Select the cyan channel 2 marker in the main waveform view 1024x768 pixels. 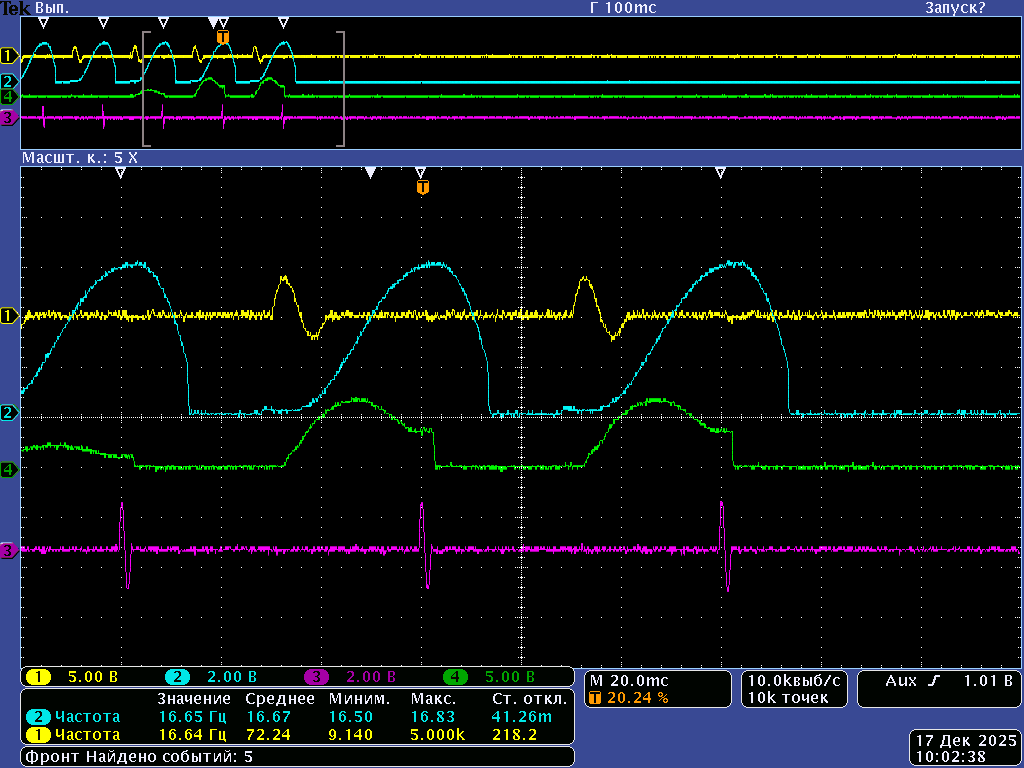coord(9,413)
